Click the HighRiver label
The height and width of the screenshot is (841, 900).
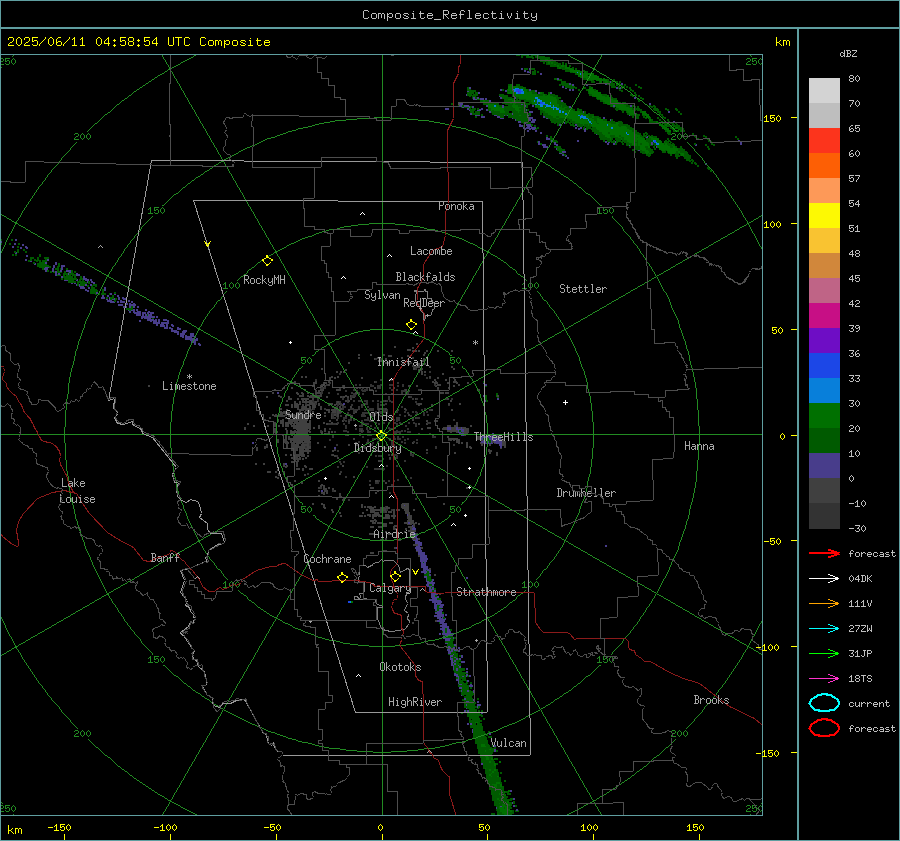pos(415,702)
